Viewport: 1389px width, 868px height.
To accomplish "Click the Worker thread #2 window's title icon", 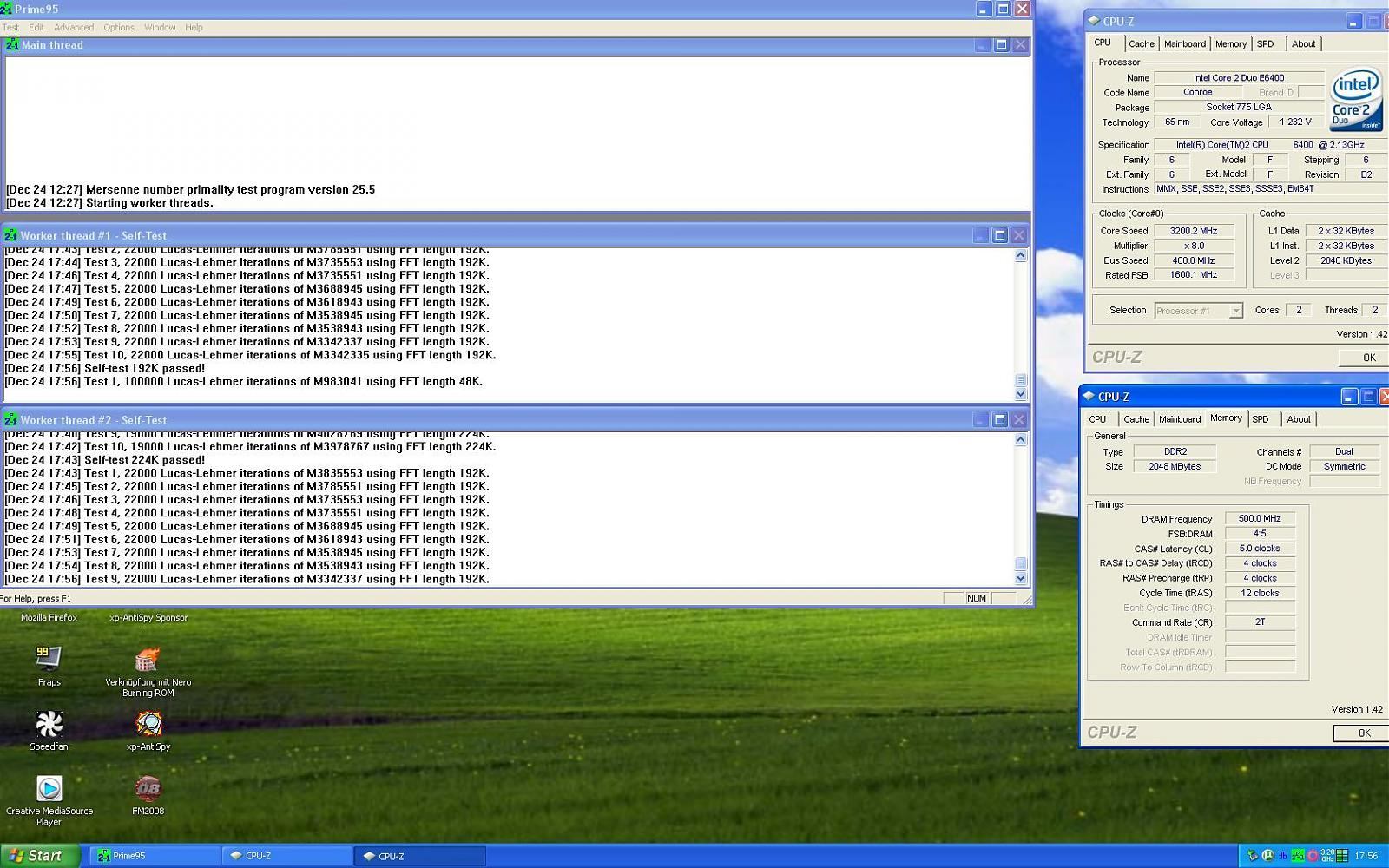I will [x=10, y=419].
